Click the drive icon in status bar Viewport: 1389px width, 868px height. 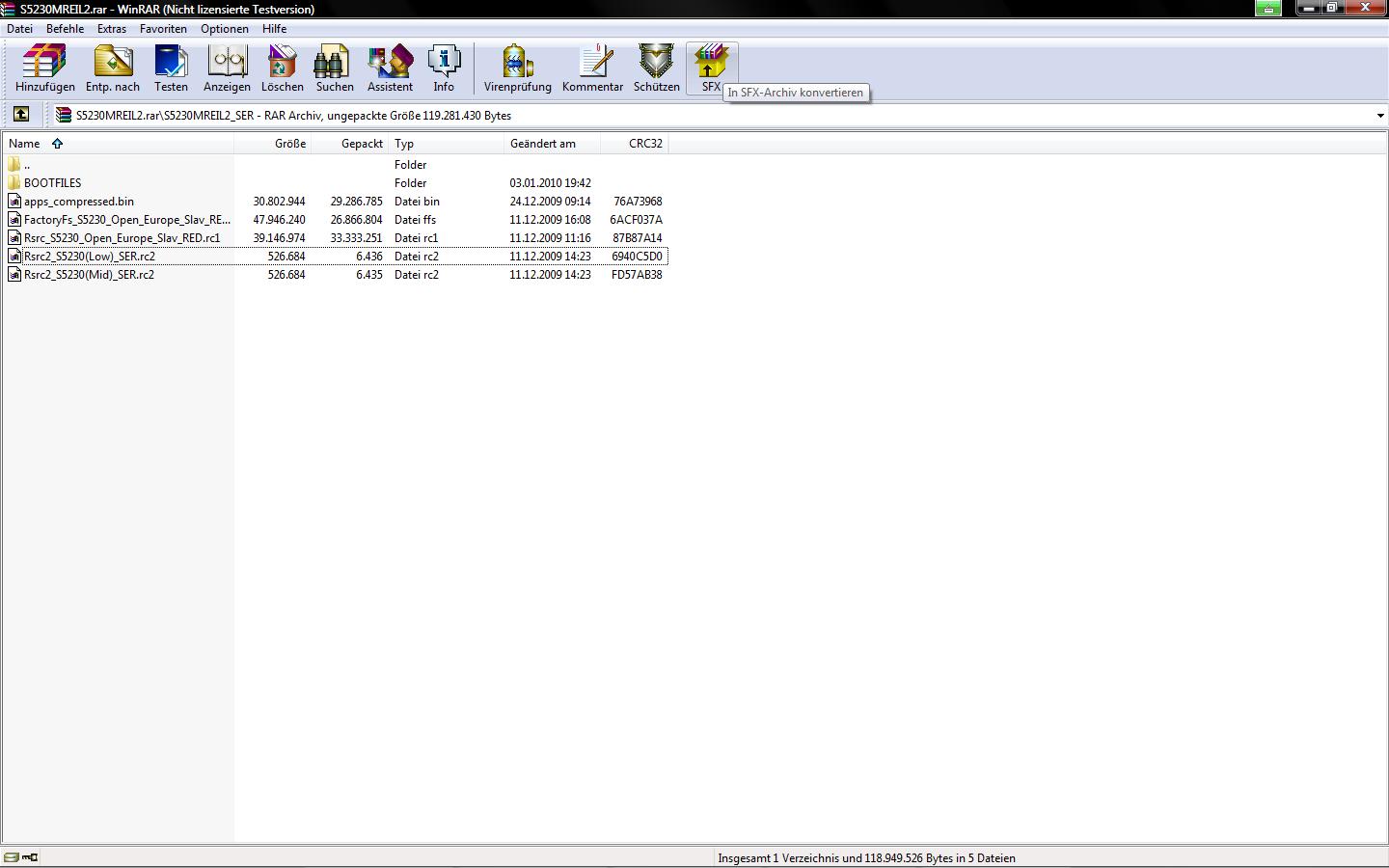(11, 857)
